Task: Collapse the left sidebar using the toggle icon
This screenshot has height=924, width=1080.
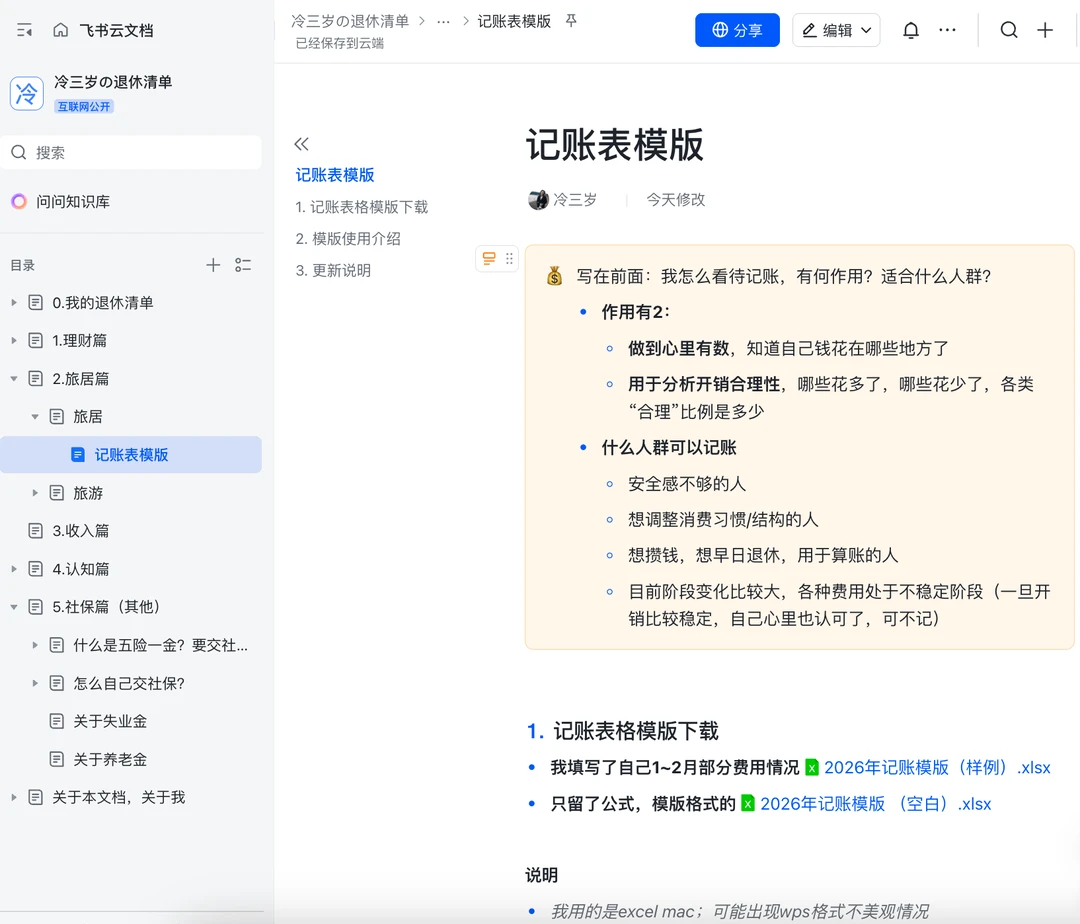Action: point(25,30)
